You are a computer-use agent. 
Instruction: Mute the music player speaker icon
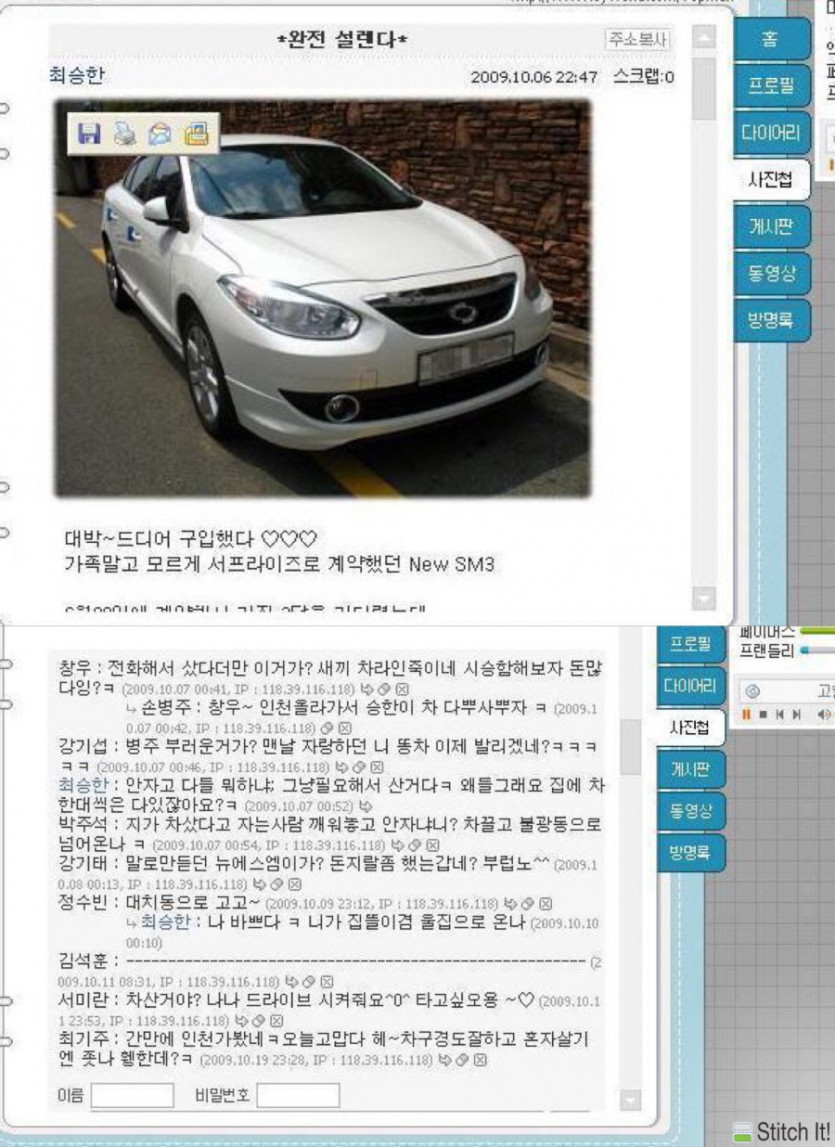pyautogui.click(x=824, y=714)
